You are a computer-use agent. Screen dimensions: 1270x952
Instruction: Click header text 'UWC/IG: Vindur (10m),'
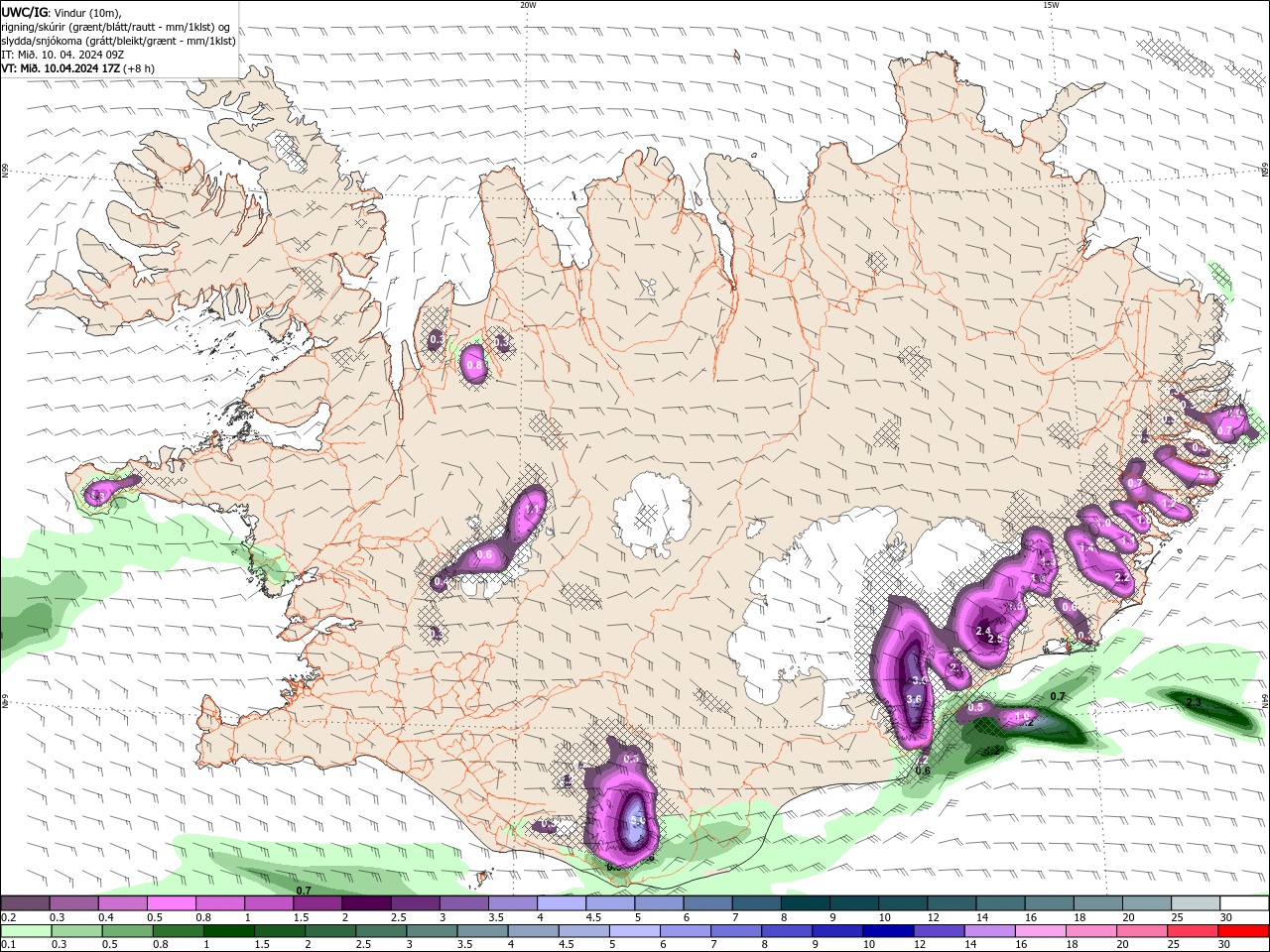coord(62,12)
